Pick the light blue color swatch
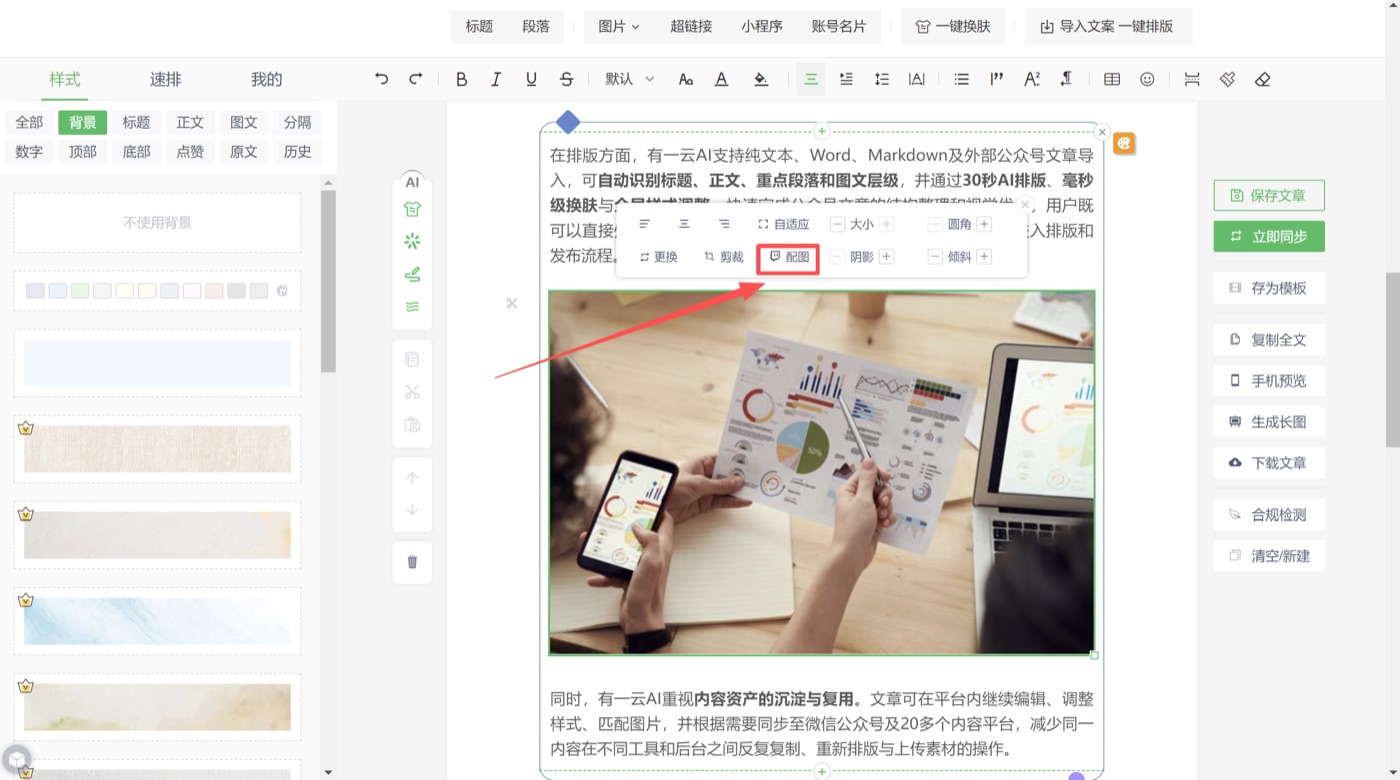The width and height of the screenshot is (1400, 780). [58, 291]
